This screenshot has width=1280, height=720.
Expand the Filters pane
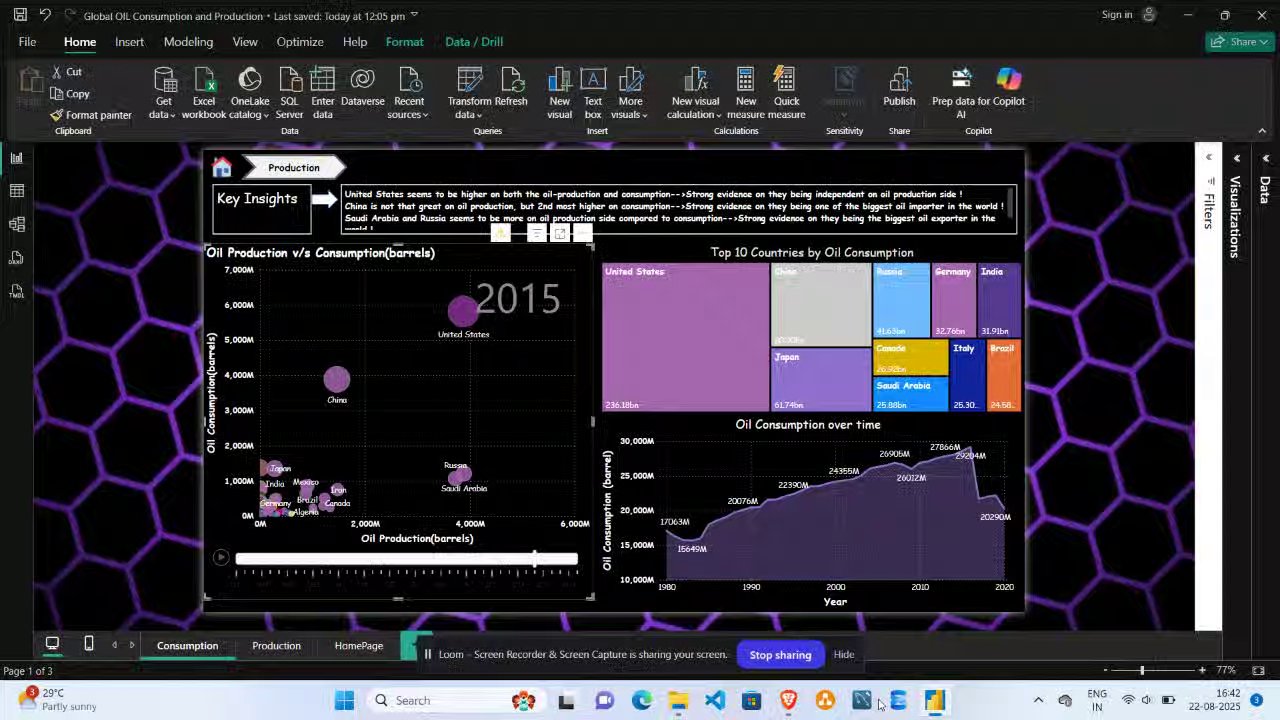1208,158
